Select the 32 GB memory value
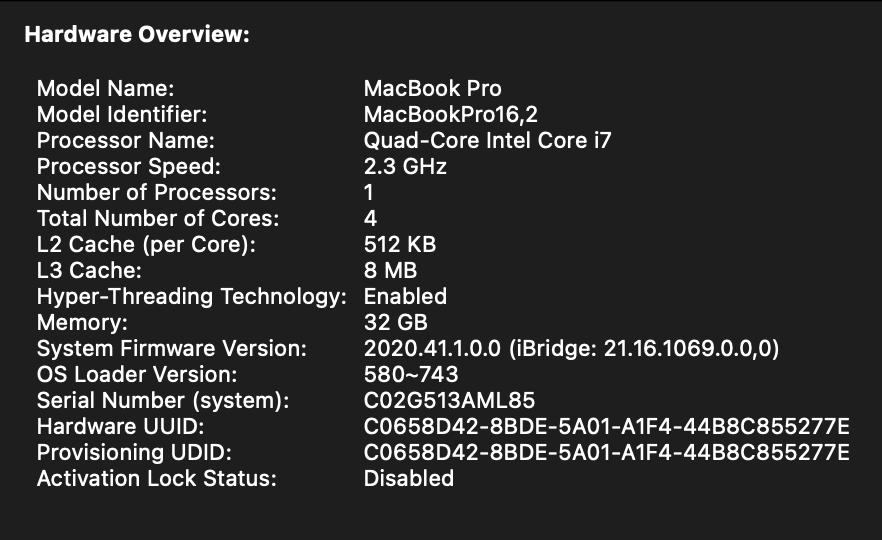882x540 pixels. 395,322
